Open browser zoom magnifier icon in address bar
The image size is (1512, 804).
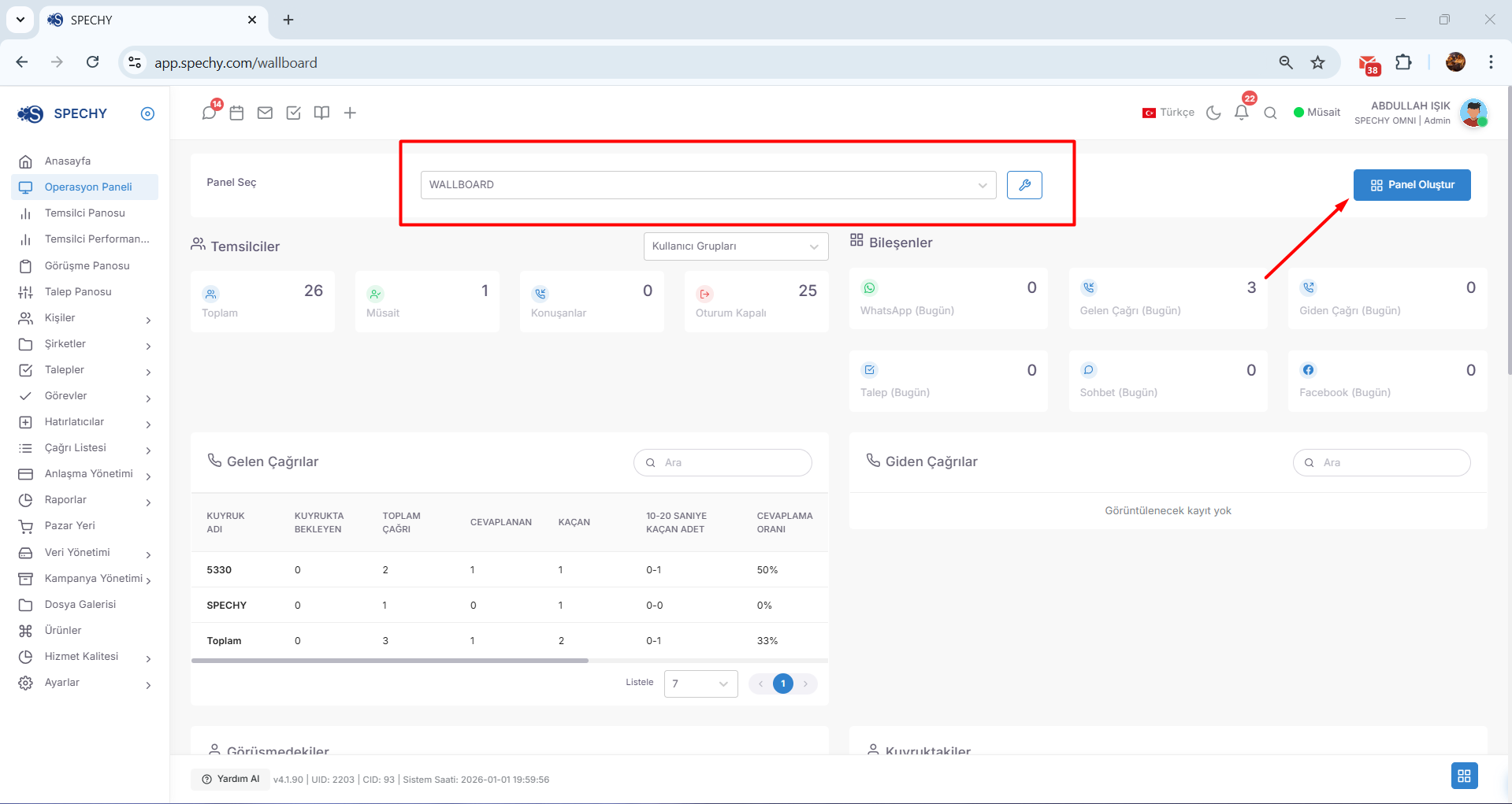1286,62
